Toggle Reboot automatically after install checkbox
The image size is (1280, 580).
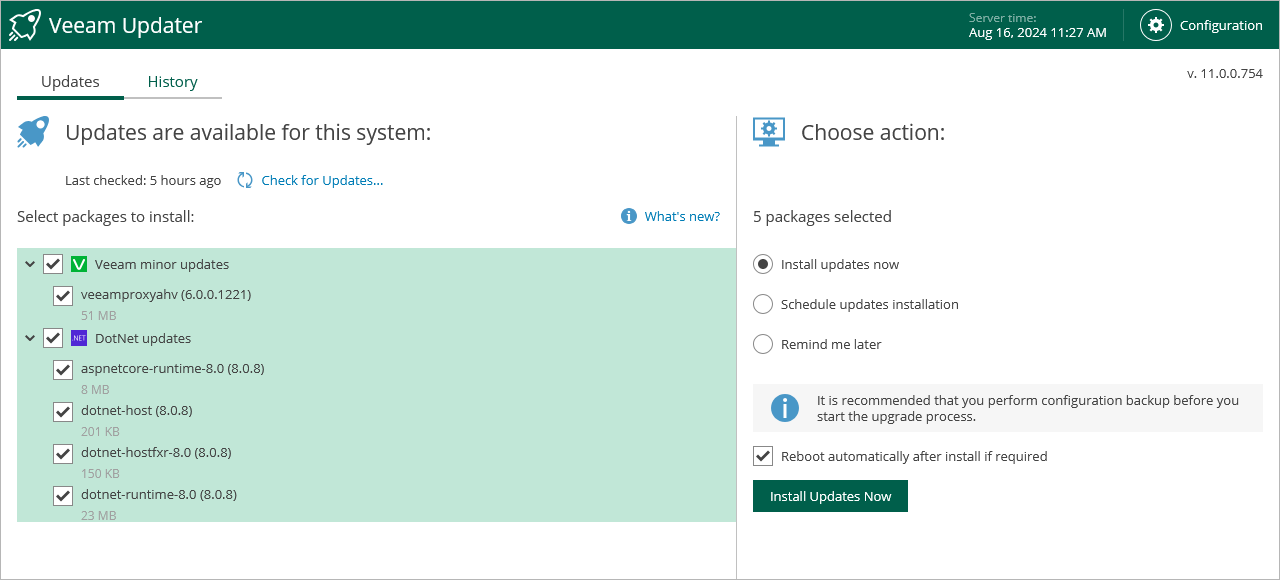(x=763, y=456)
